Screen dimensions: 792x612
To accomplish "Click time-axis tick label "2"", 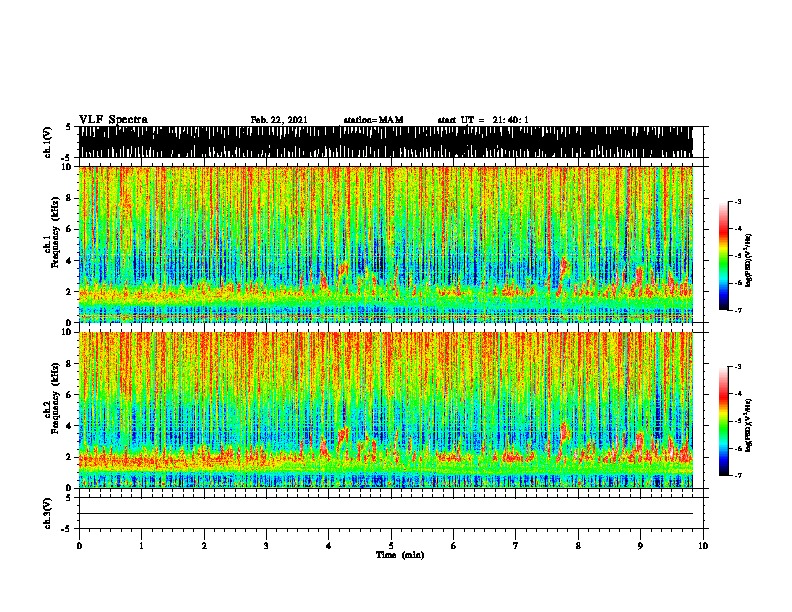I will click(x=204, y=546).
